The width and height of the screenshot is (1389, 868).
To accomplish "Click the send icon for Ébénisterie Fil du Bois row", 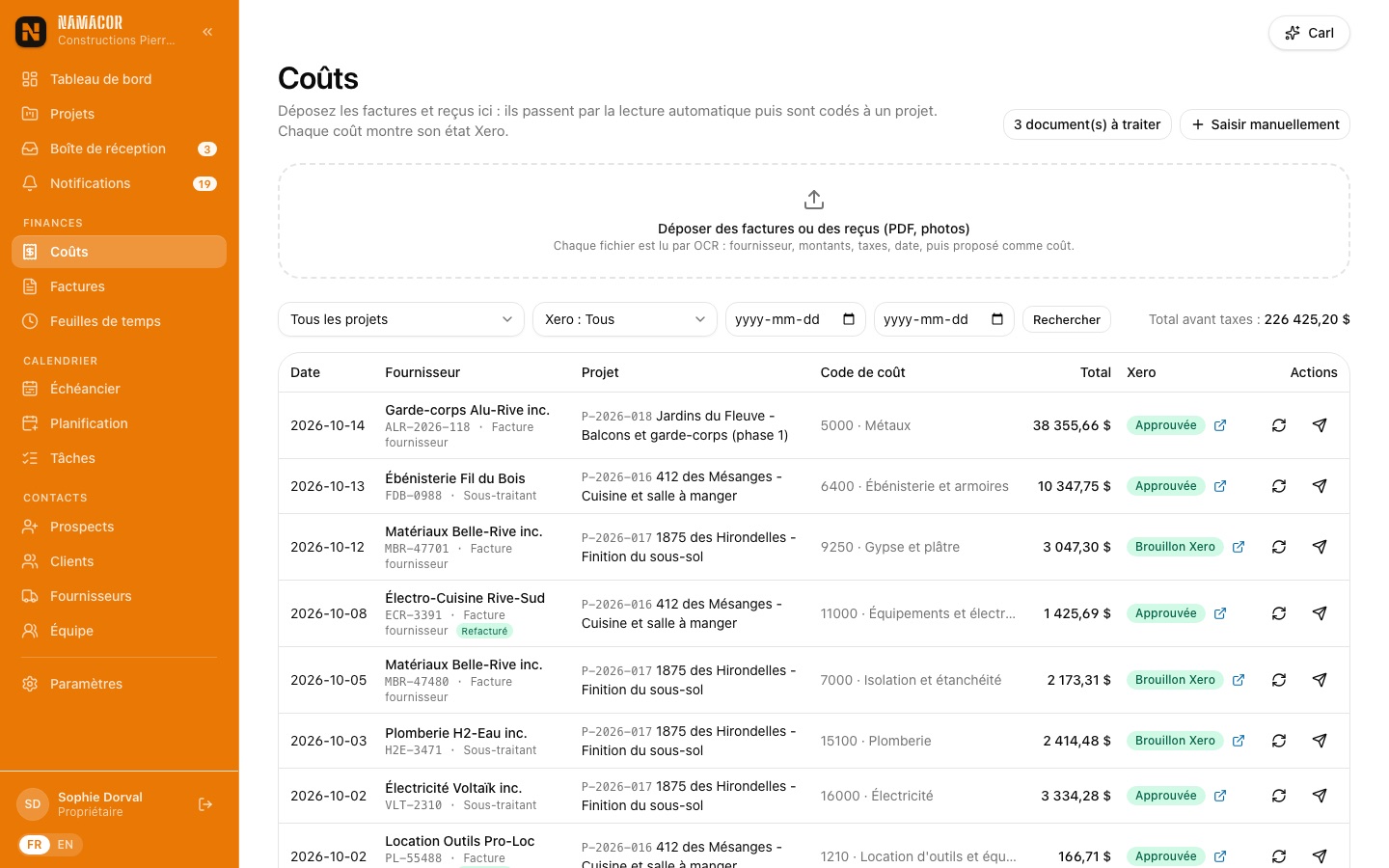I will click(x=1320, y=486).
